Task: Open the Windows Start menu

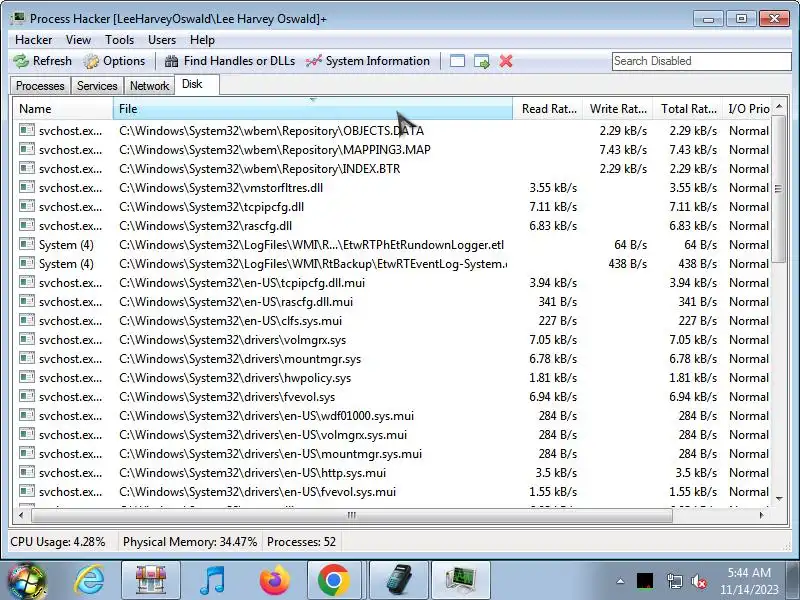Action: tap(26, 581)
